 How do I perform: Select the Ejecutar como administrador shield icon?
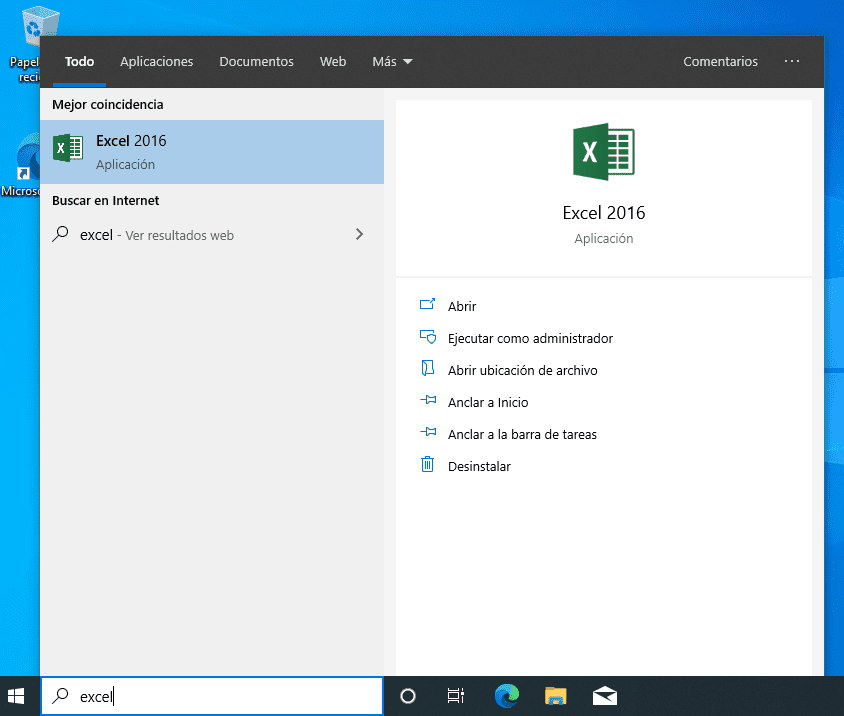tap(429, 338)
